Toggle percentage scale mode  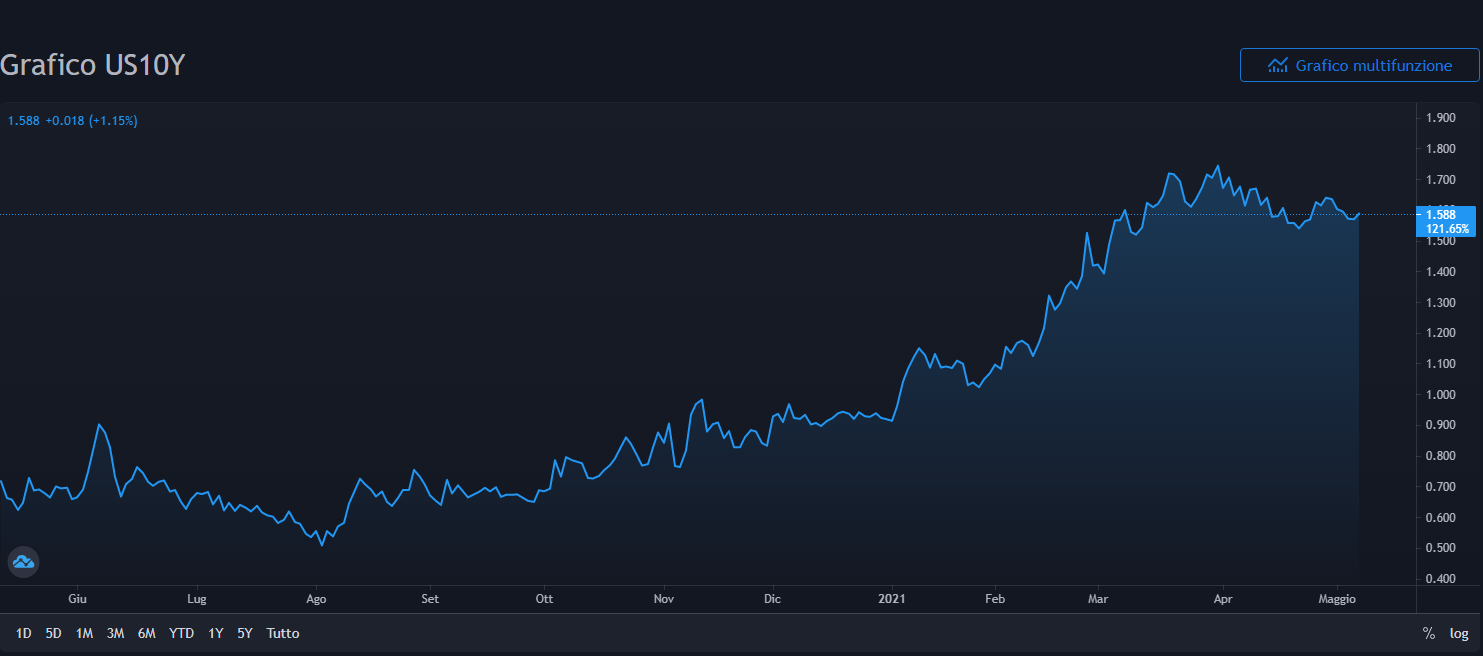1429,633
